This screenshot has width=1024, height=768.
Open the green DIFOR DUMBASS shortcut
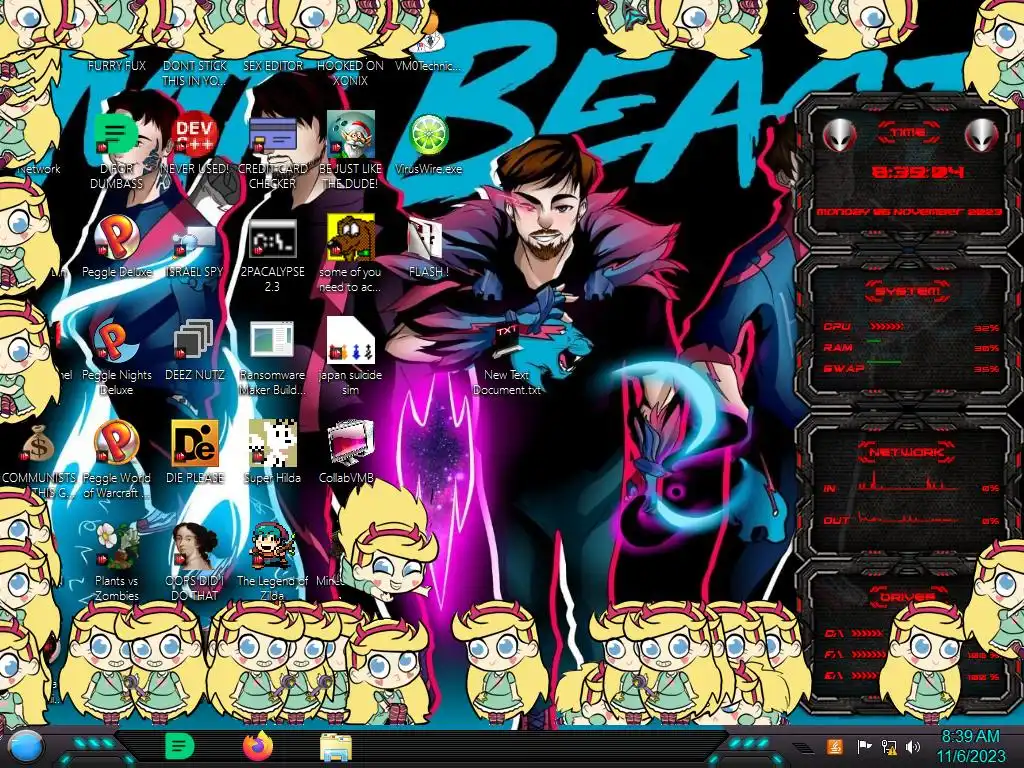(116, 135)
